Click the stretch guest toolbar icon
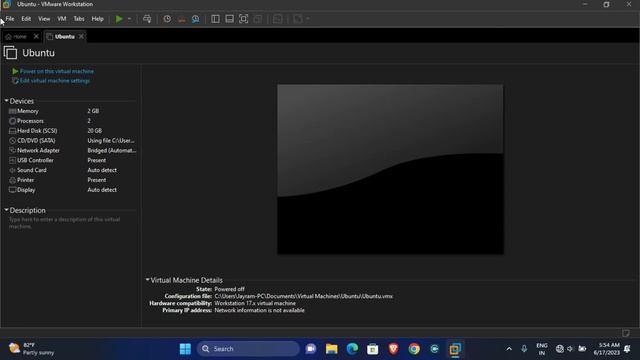The height and width of the screenshot is (360, 640). click(298, 19)
